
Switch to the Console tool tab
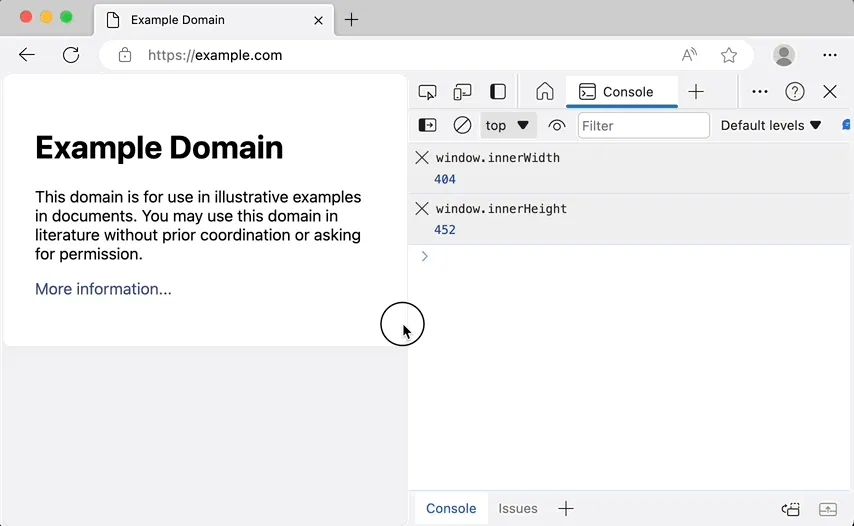[621, 92]
